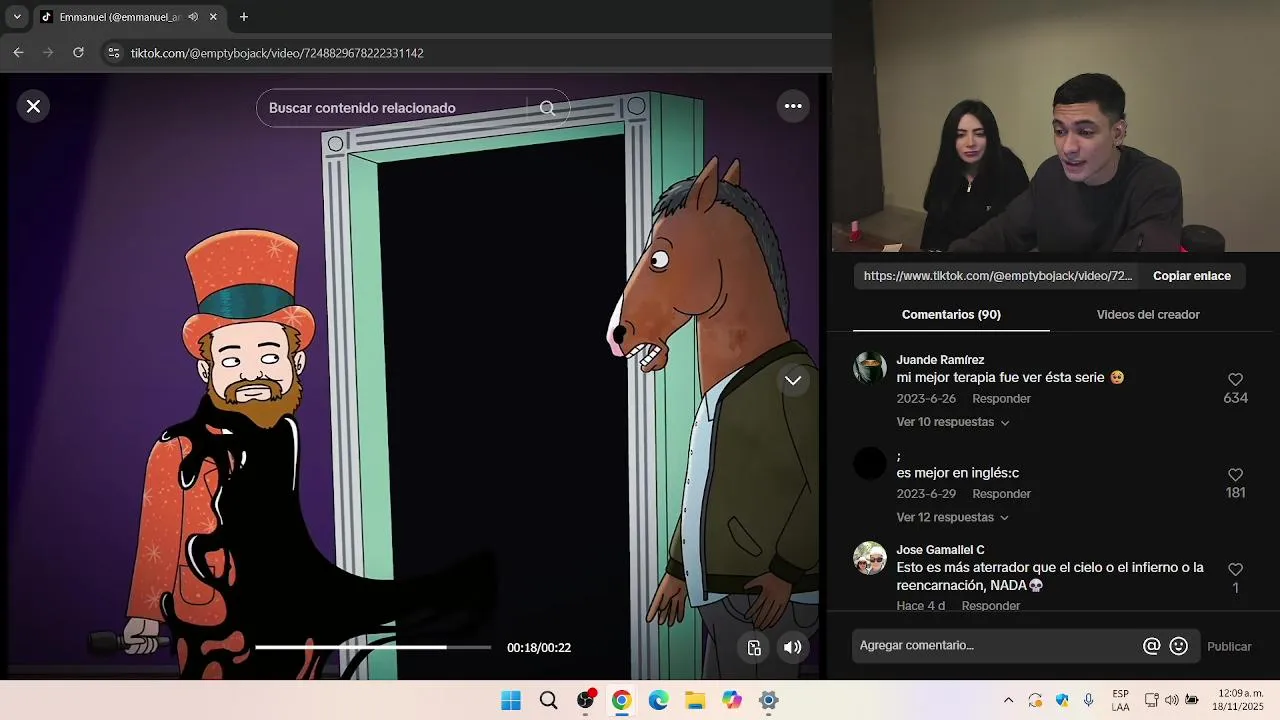This screenshot has height=720, width=1280.
Task: Open Windows Security shield tray icon
Action: coord(1062,700)
